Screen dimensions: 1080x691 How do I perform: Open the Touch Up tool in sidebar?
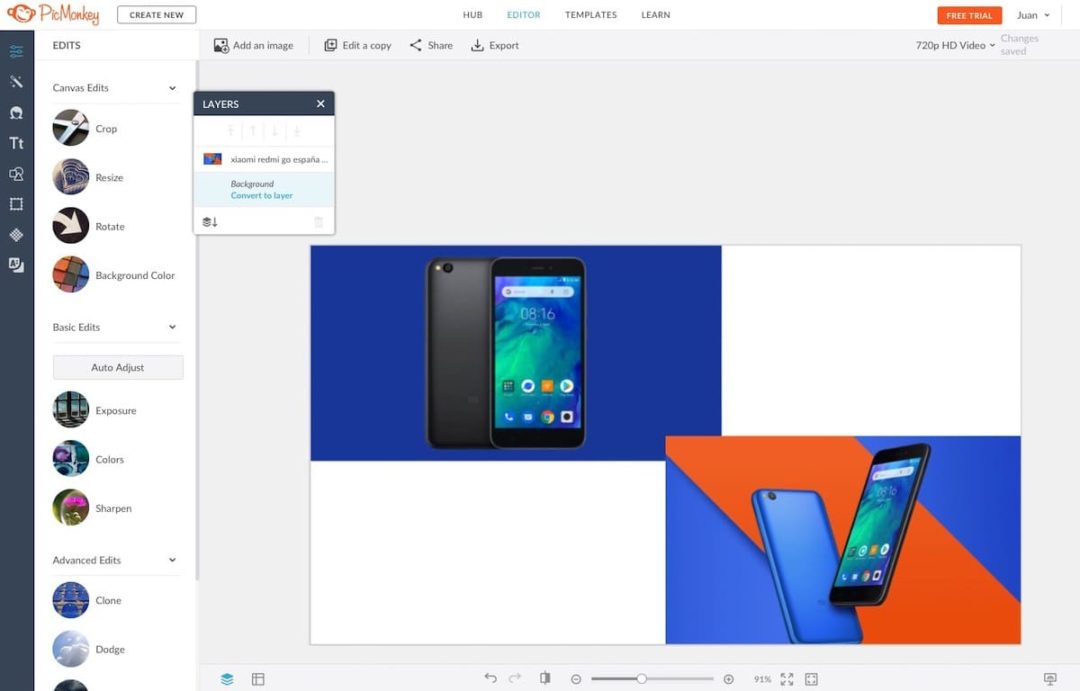pos(16,113)
